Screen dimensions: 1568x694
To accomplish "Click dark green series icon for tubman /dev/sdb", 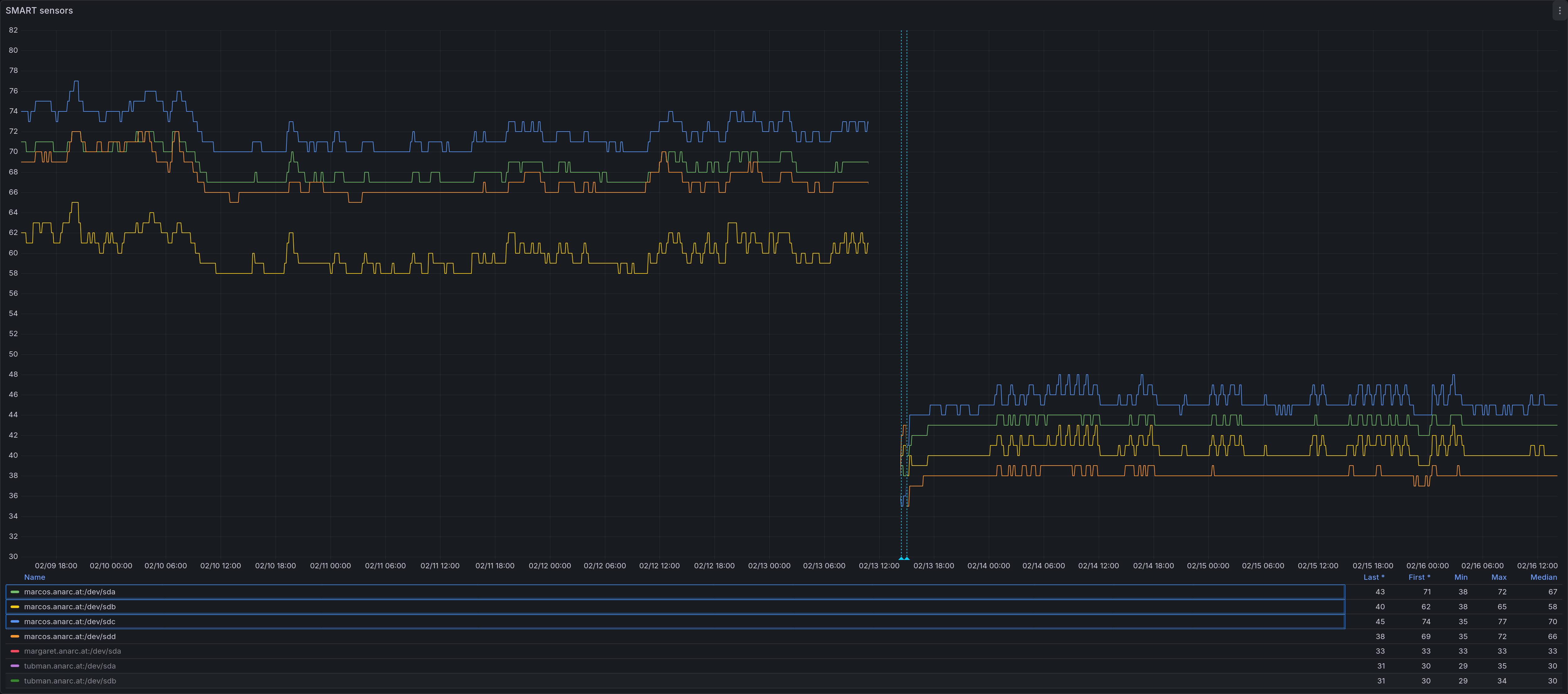I will coord(15,681).
